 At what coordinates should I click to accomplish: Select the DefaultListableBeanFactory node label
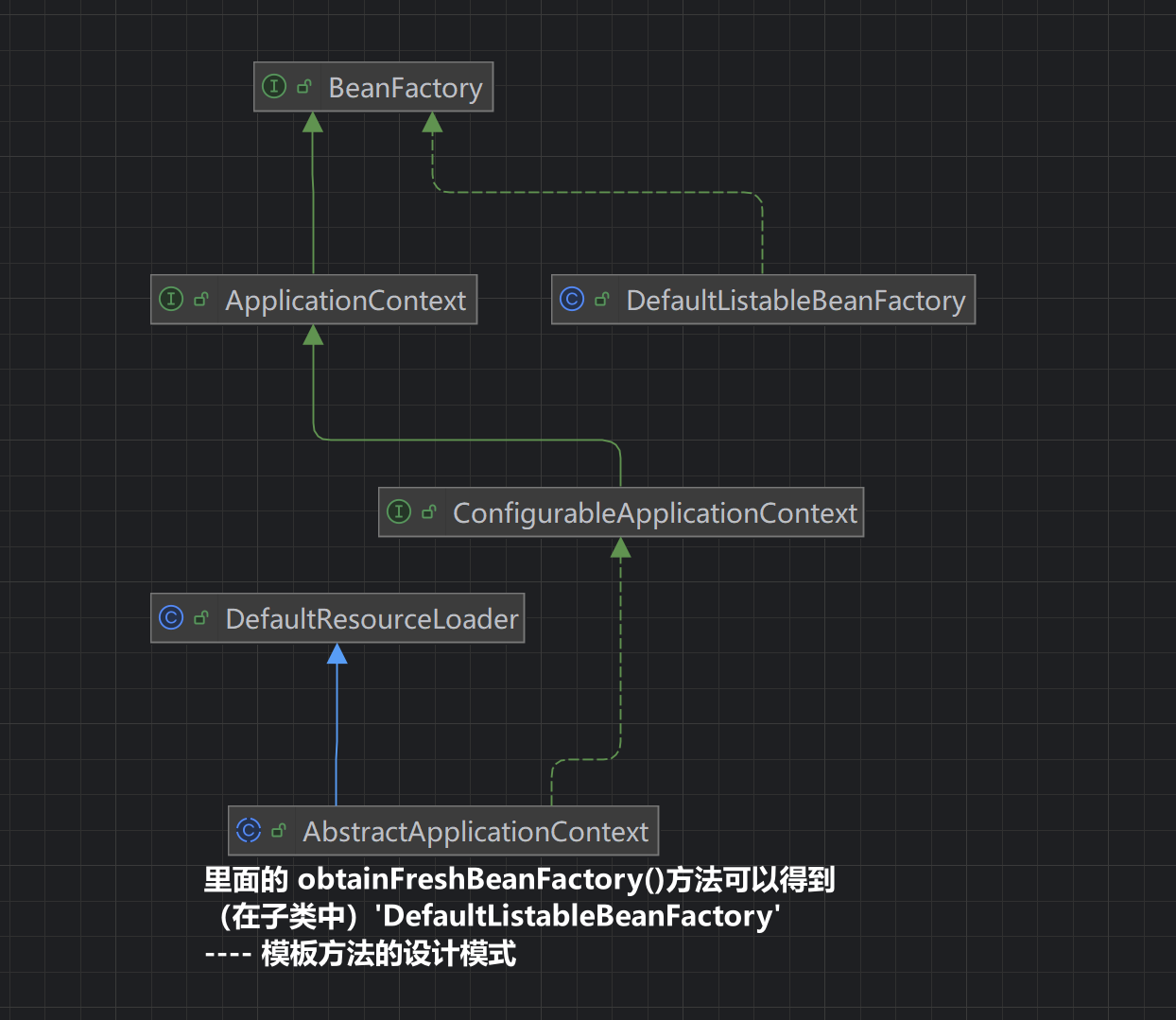click(x=796, y=301)
